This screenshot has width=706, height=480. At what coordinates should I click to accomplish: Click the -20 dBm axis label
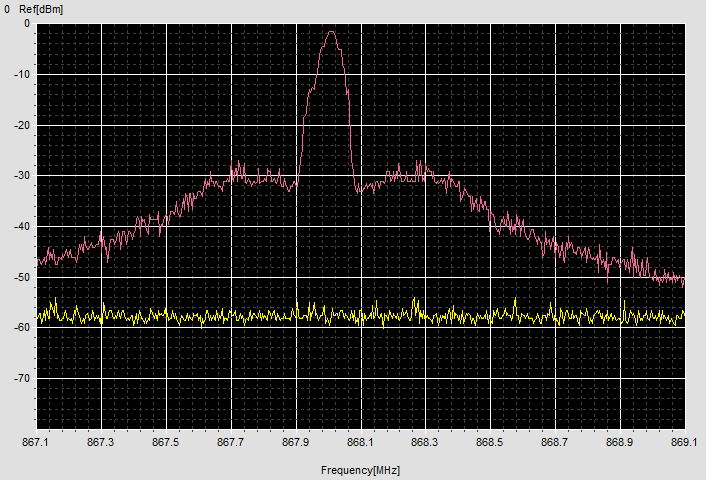(22, 125)
